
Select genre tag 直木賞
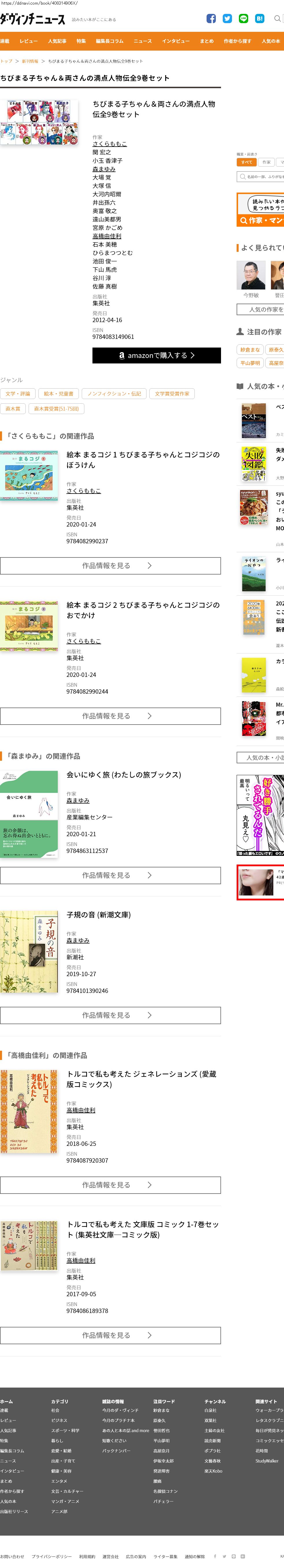coord(13,409)
